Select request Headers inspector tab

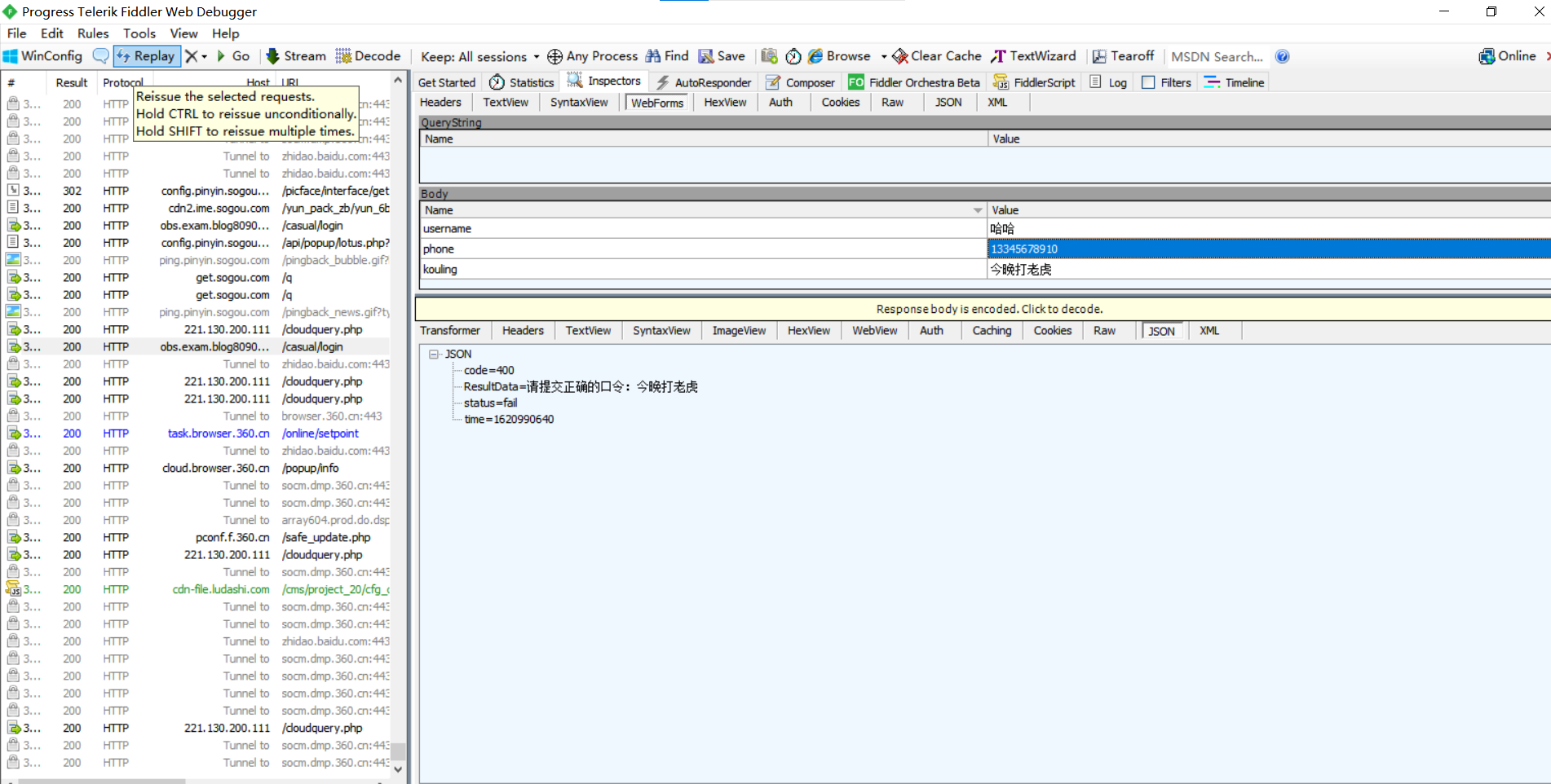pos(440,102)
